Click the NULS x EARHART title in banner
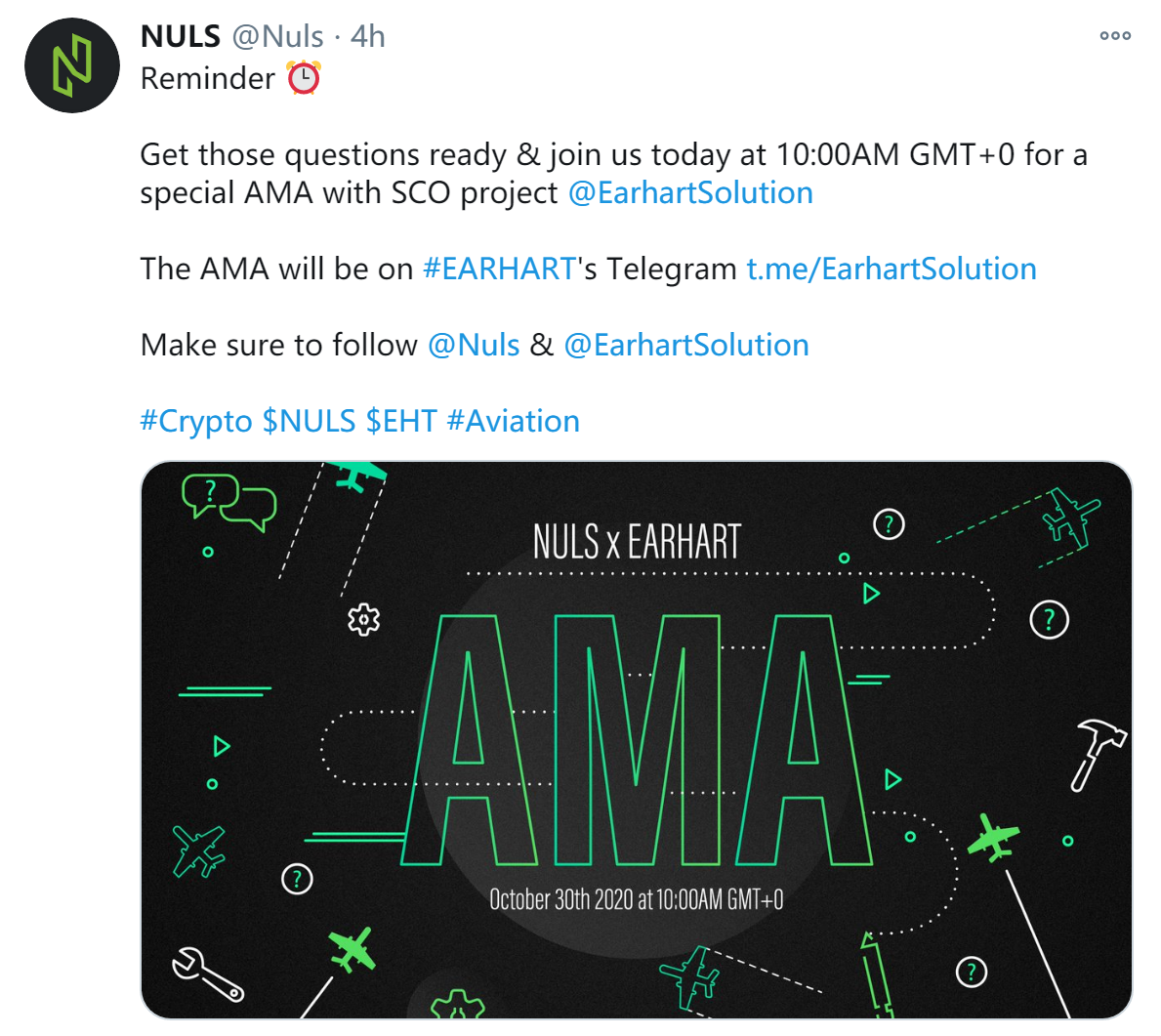This screenshot has width=1161, height=1036. (x=637, y=542)
